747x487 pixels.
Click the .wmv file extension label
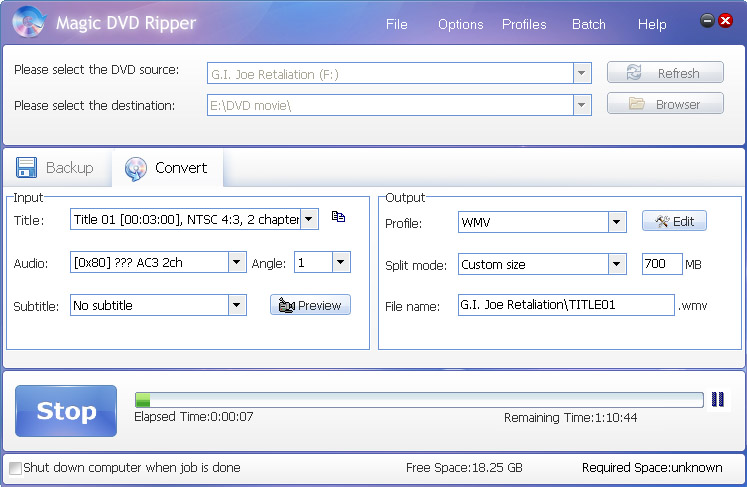pos(693,306)
